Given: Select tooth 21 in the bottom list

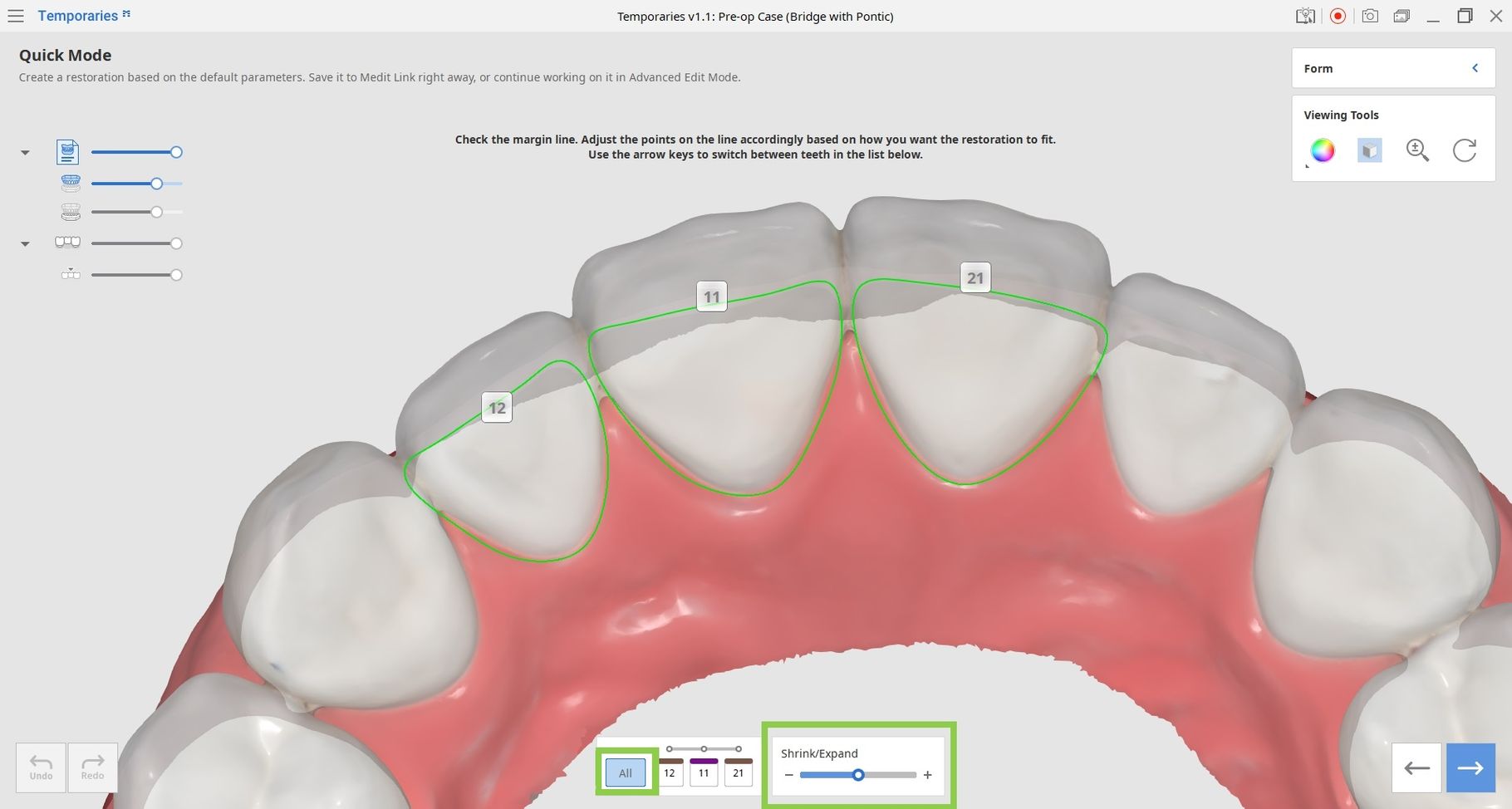Looking at the screenshot, I should click(738, 772).
